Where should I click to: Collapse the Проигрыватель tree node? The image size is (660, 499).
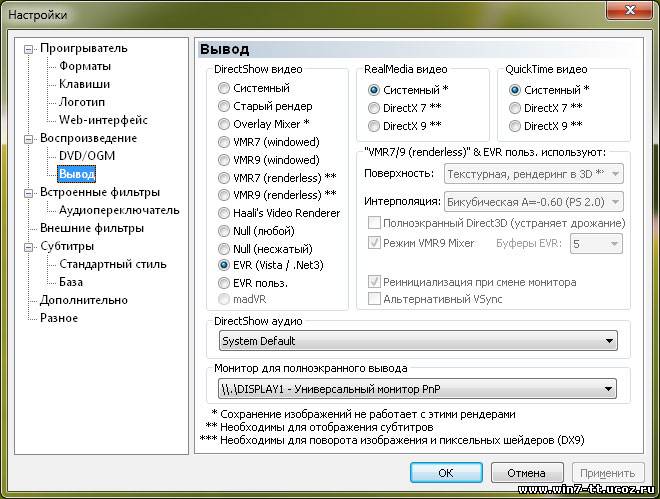tap(28, 49)
